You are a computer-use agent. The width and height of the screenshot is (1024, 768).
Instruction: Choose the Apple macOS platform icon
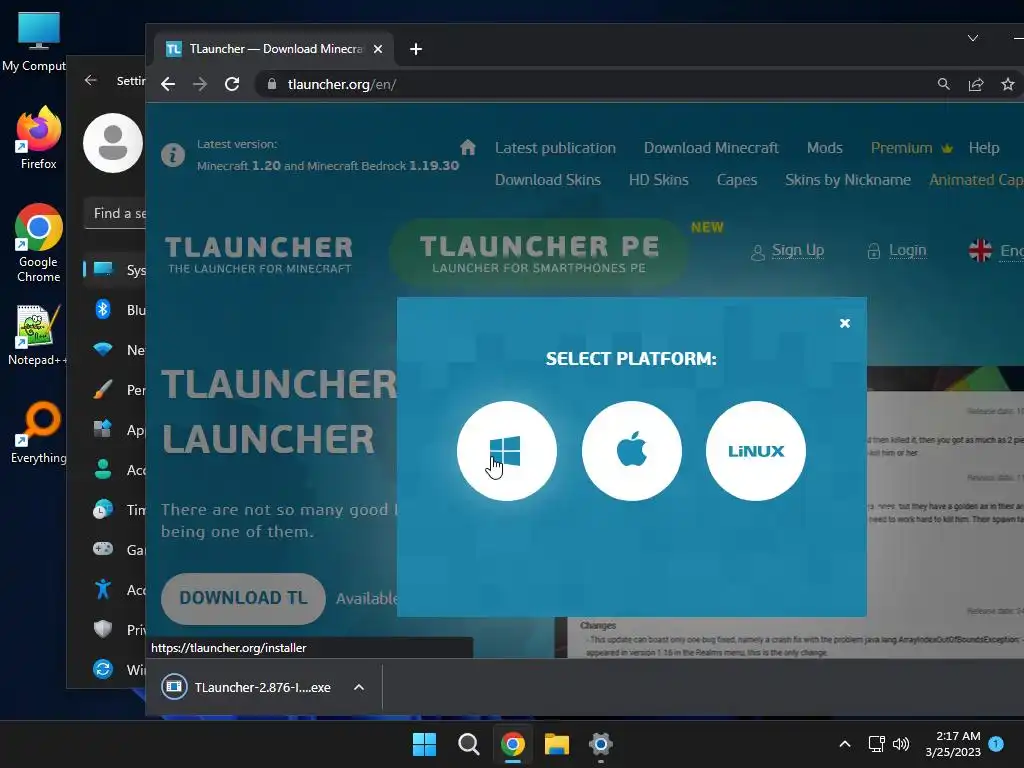tap(632, 451)
